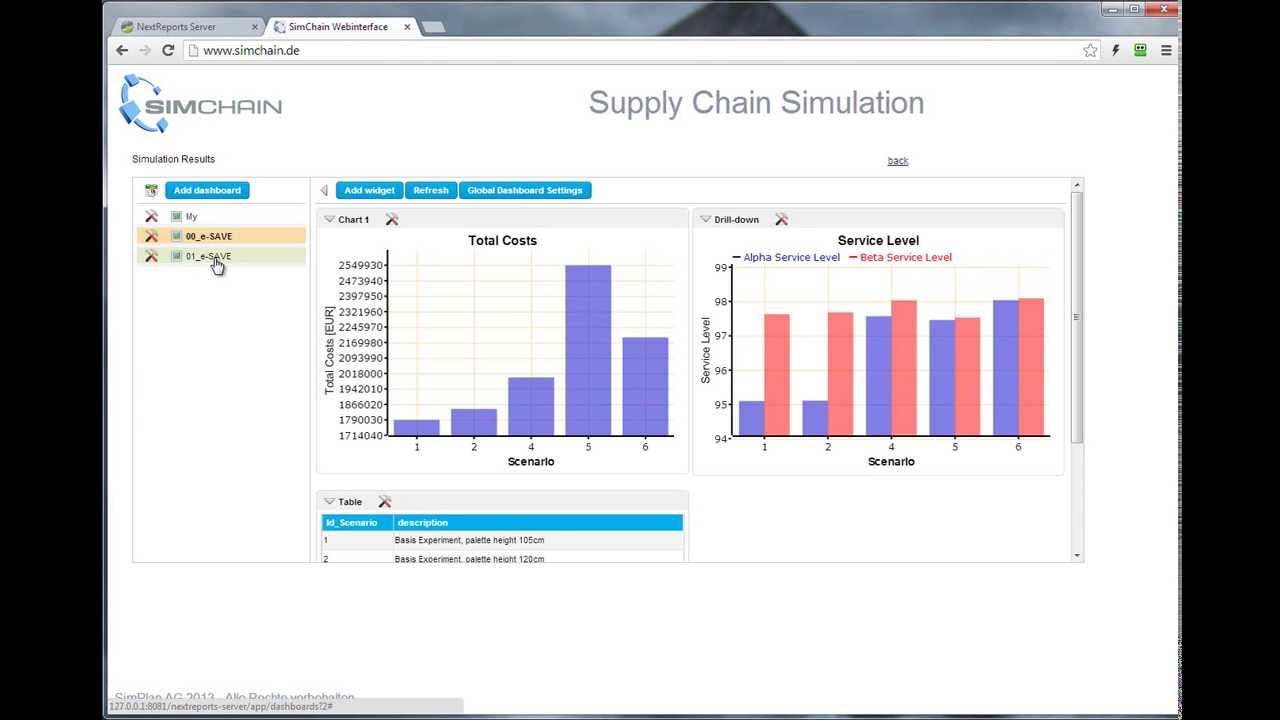Go back in the browser
Screen dimensions: 1280x720
click(122, 50)
